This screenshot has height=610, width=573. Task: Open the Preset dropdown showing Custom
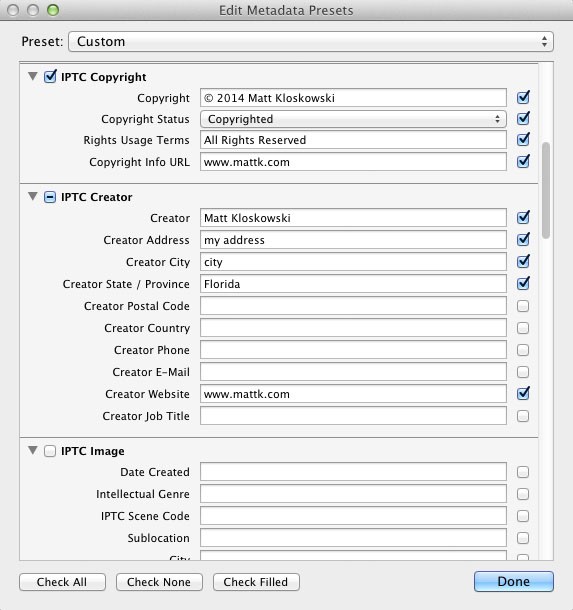(311, 42)
